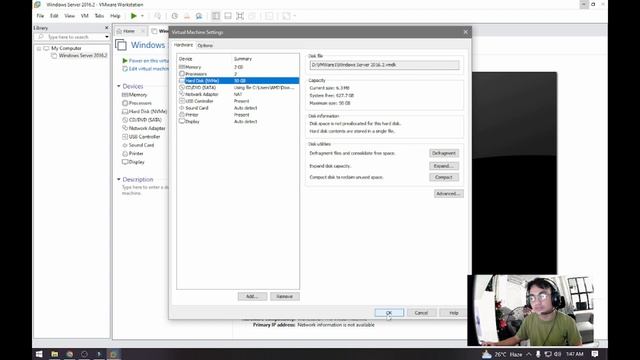Click Cancel in the settings dialog

[421, 313]
